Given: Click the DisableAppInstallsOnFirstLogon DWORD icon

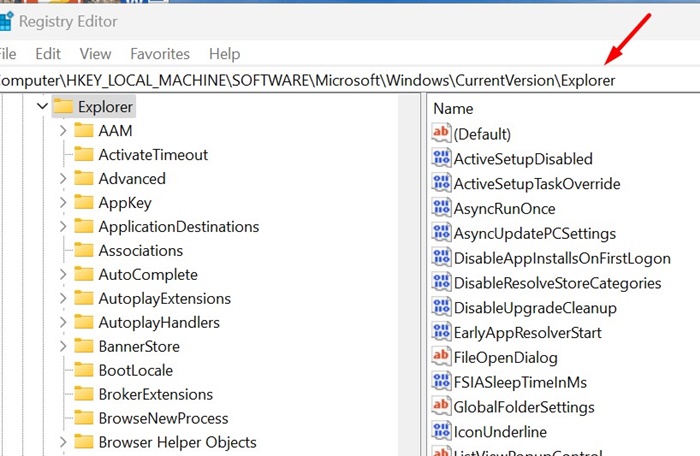Looking at the screenshot, I should (x=441, y=258).
